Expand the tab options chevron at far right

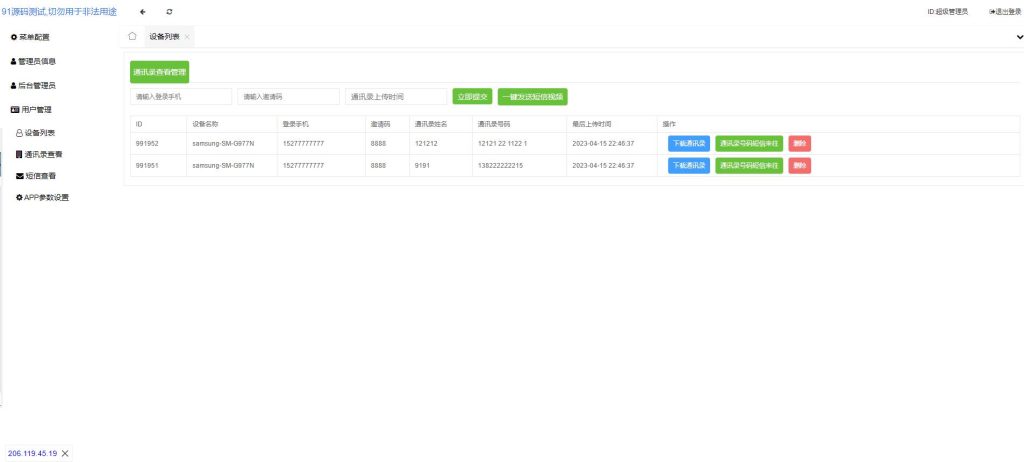(x=1020, y=37)
